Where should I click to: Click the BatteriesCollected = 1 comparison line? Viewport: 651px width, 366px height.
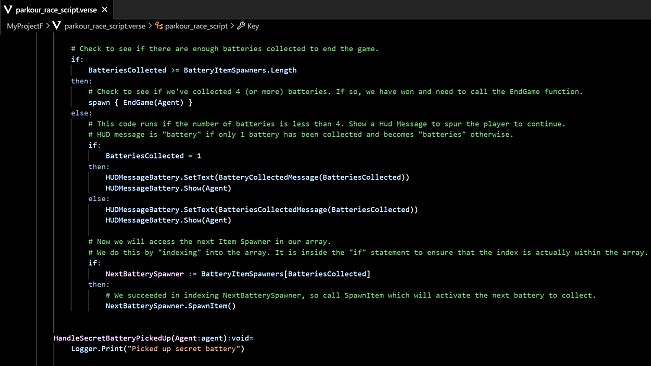153,156
